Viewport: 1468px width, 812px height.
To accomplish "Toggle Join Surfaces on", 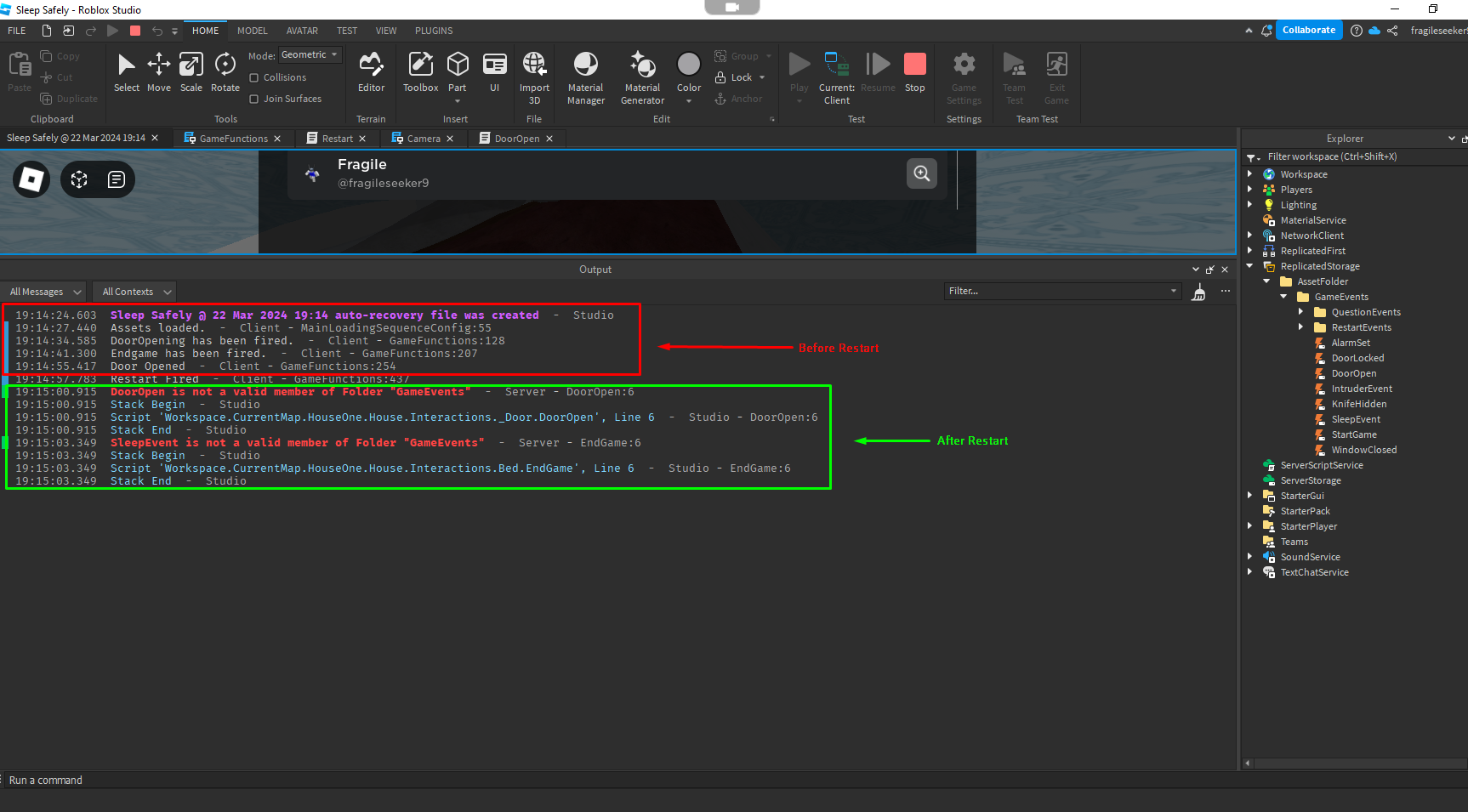I will pos(253,98).
